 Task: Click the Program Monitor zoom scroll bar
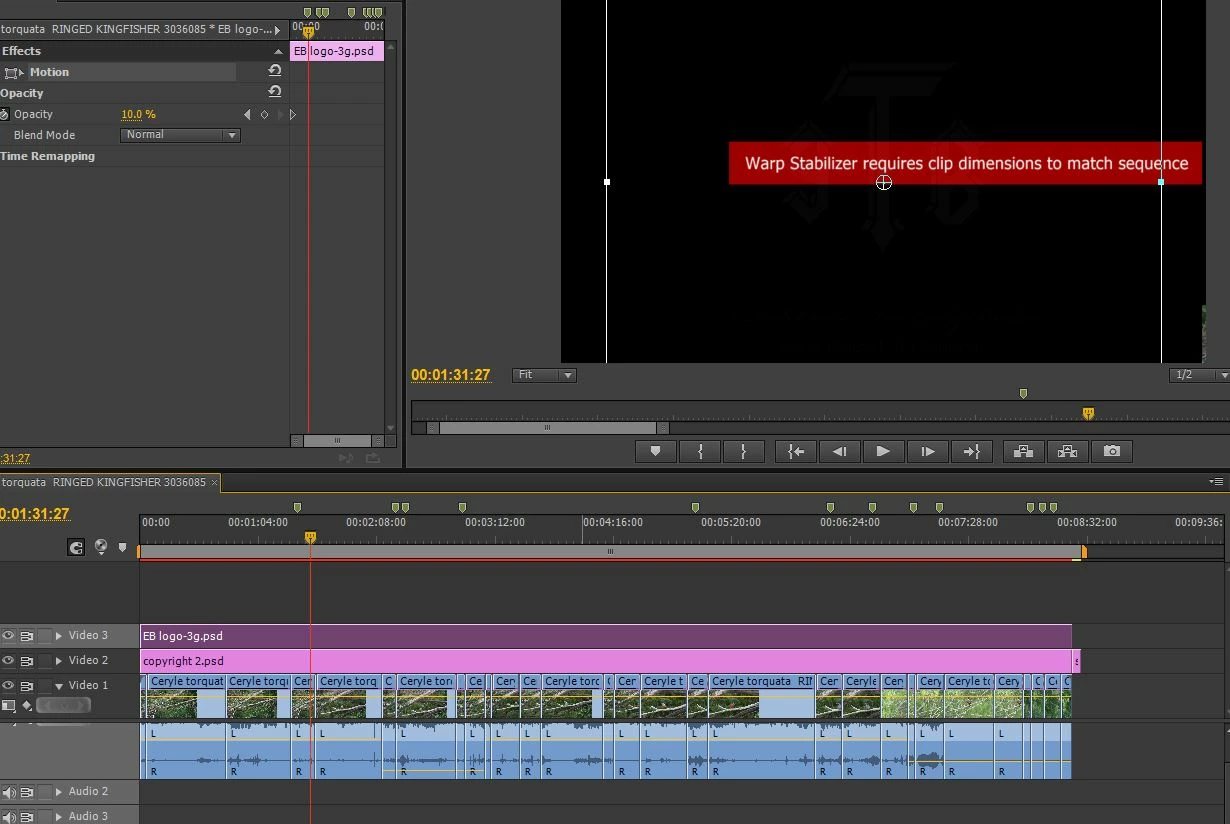click(547, 428)
